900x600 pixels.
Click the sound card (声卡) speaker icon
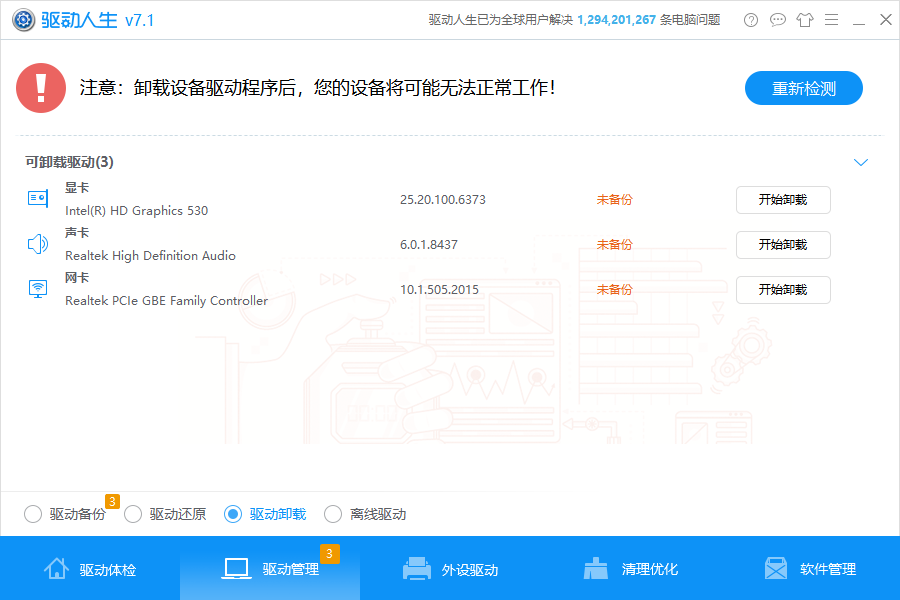point(38,244)
